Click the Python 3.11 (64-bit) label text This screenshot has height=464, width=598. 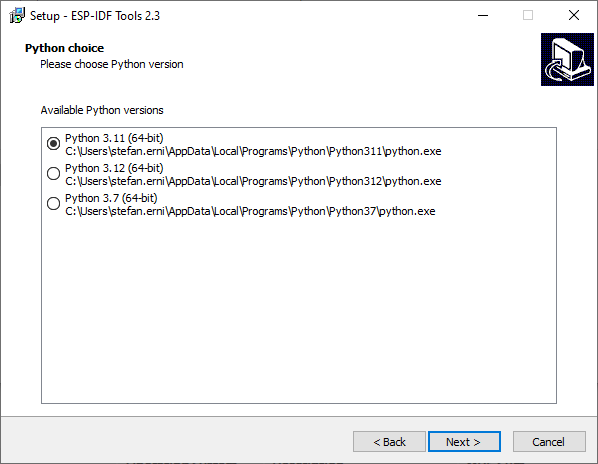(114, 138)
